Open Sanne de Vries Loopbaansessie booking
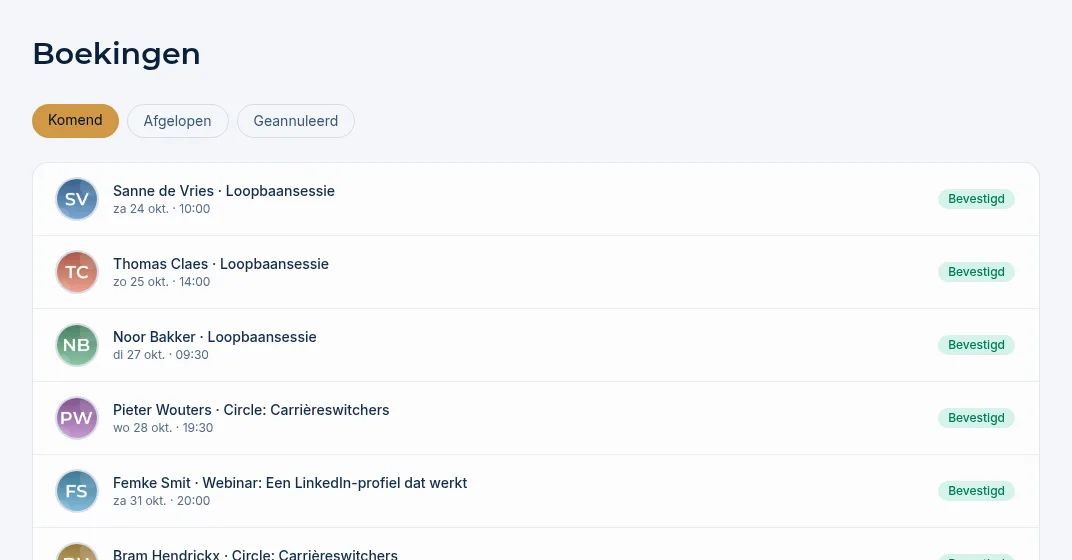The height and width of the screenshot is (560, 1072). (x=536, y=199)
